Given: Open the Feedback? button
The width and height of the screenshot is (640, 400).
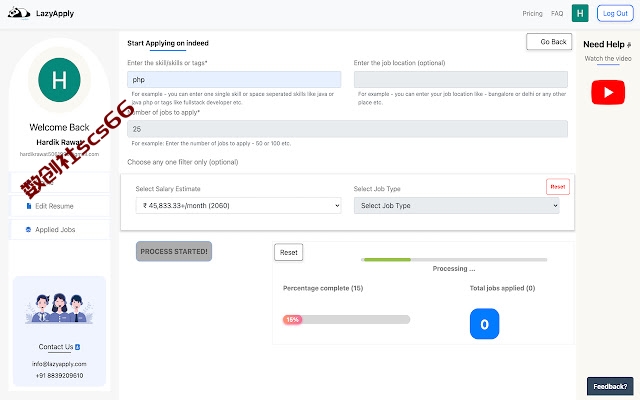Looking at the screenshot, I should [x=610, y=386].
